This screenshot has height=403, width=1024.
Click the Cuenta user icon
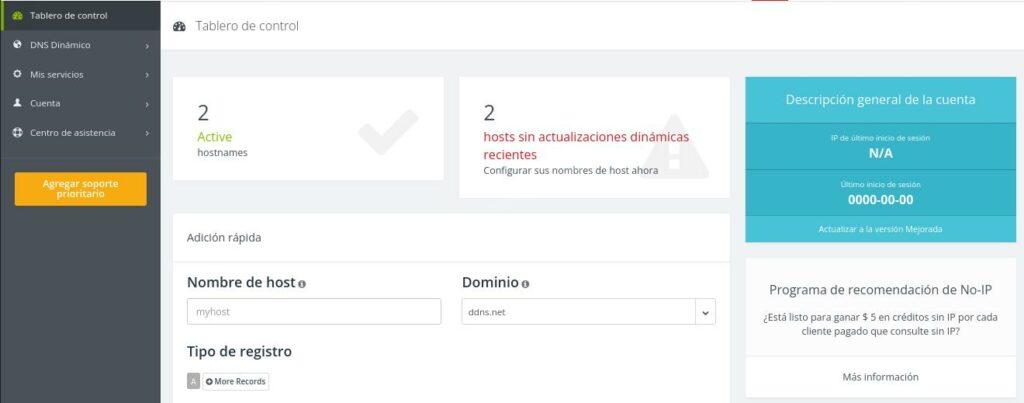click(x=18, y=103)
